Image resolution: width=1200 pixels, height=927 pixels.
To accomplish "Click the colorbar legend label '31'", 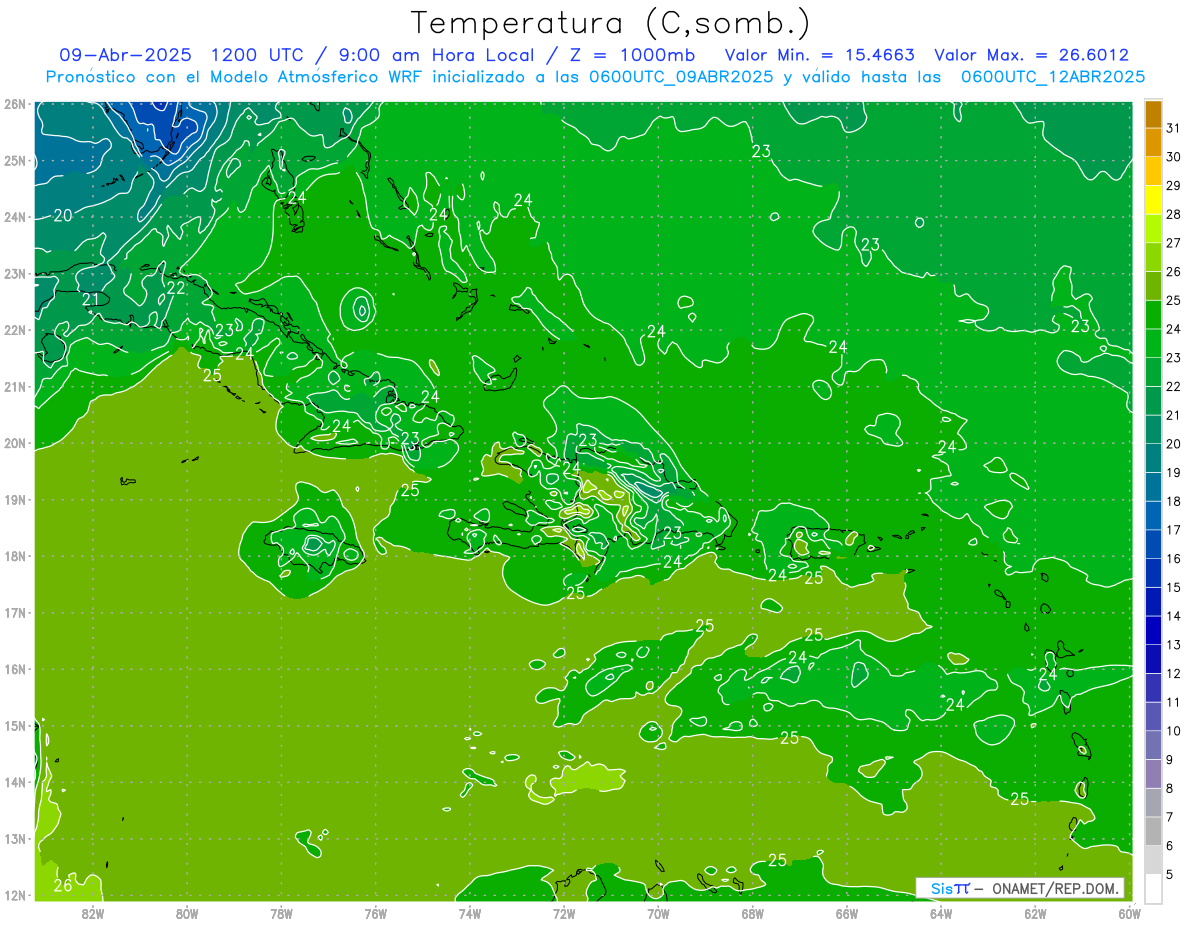I will pyautogui.click(x=1174, y=128).
